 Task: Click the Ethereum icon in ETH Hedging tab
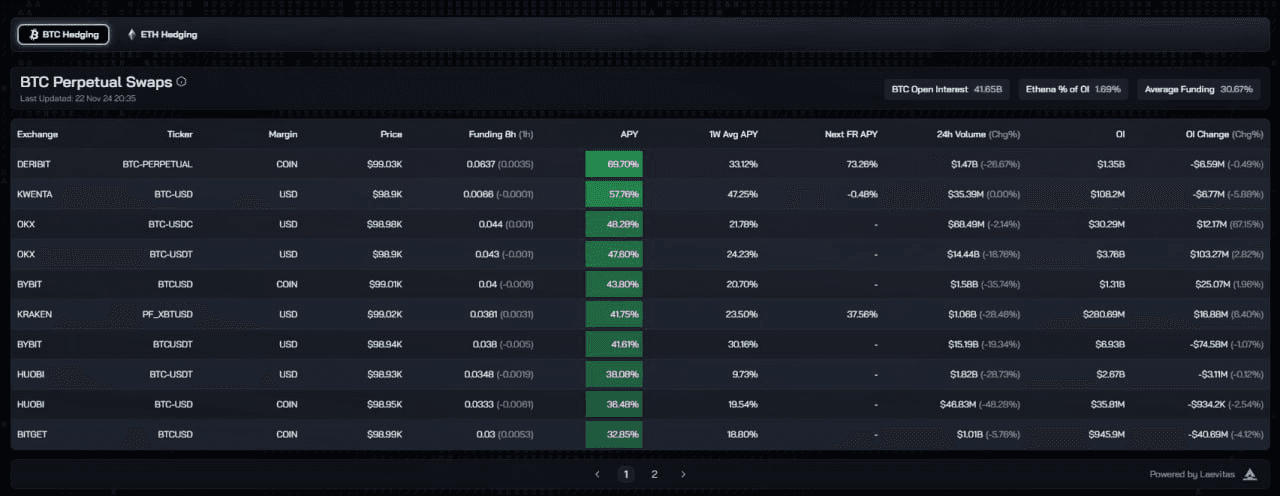131,34
